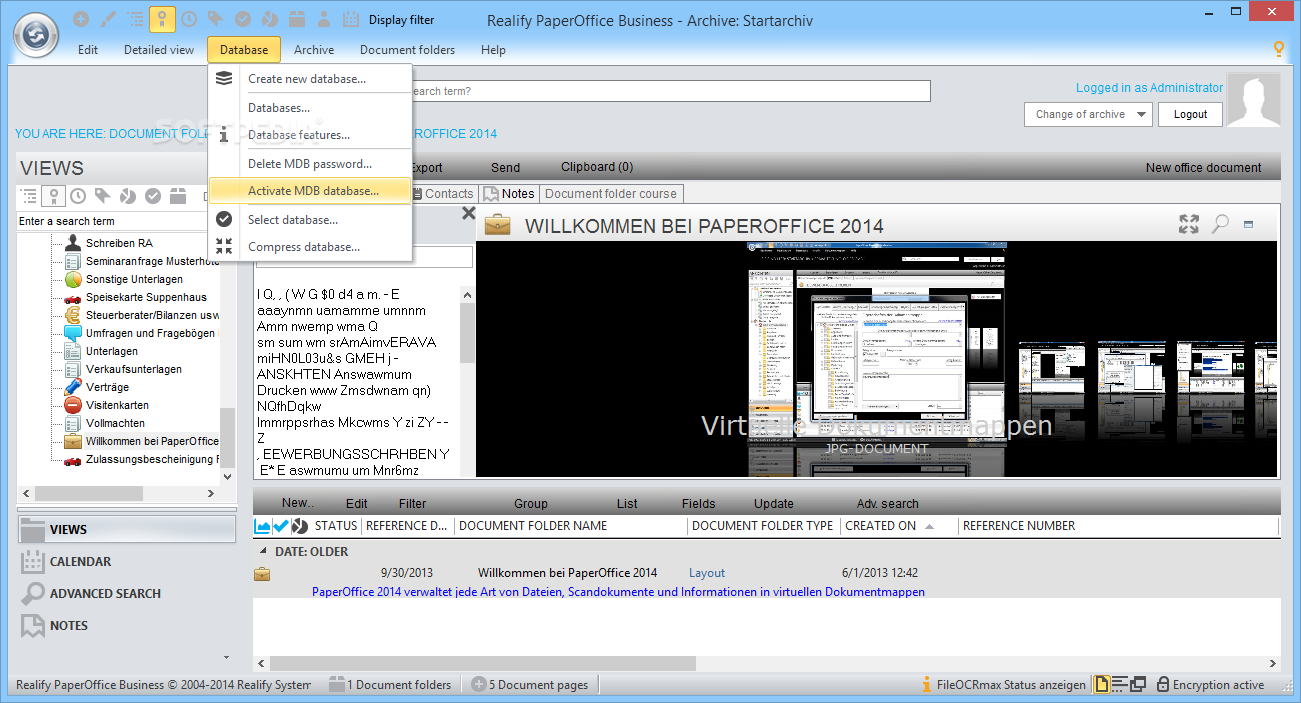Open the Display filter option
Viewport: 1301px width, 703px height.
pos(401,20)
